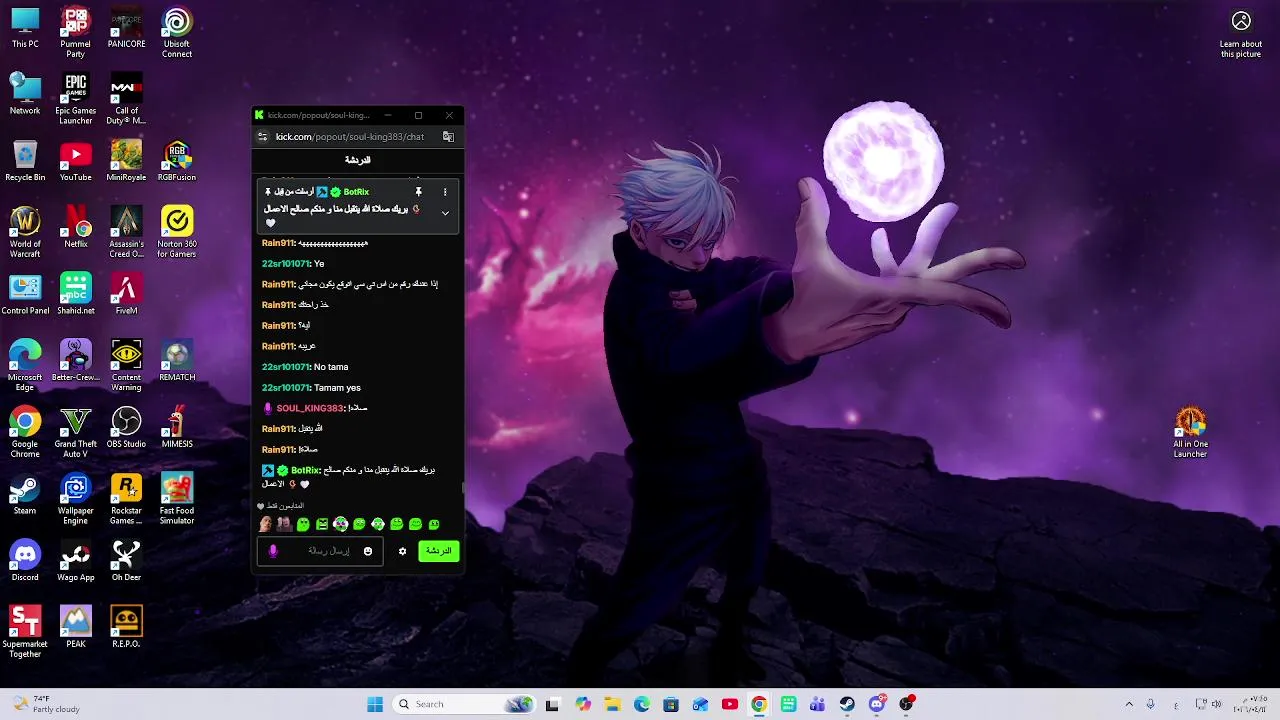Screen dimensions: 1280x720
Task: Open Call of Duty desktop shortcut
Action: point(126,100)
